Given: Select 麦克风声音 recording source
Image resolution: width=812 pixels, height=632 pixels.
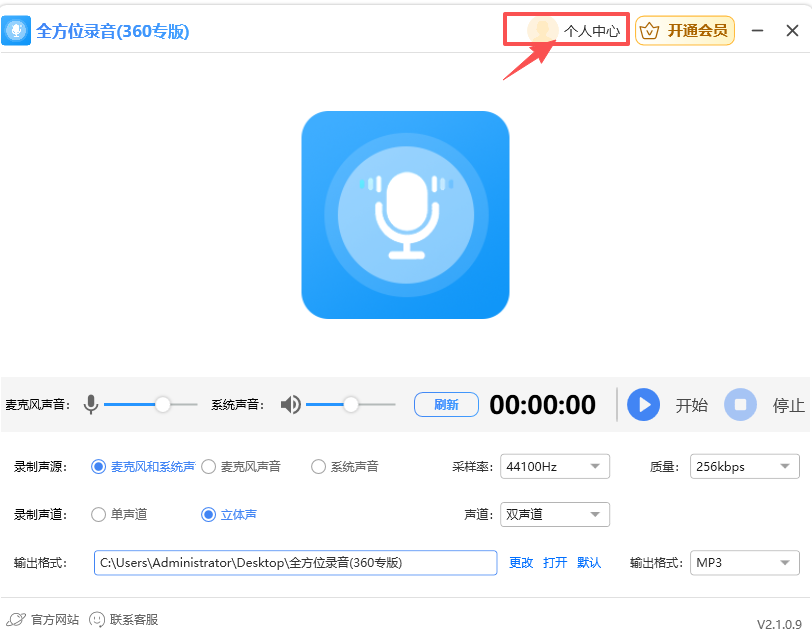Looking at the screenshot, I should tap(209, 466).
